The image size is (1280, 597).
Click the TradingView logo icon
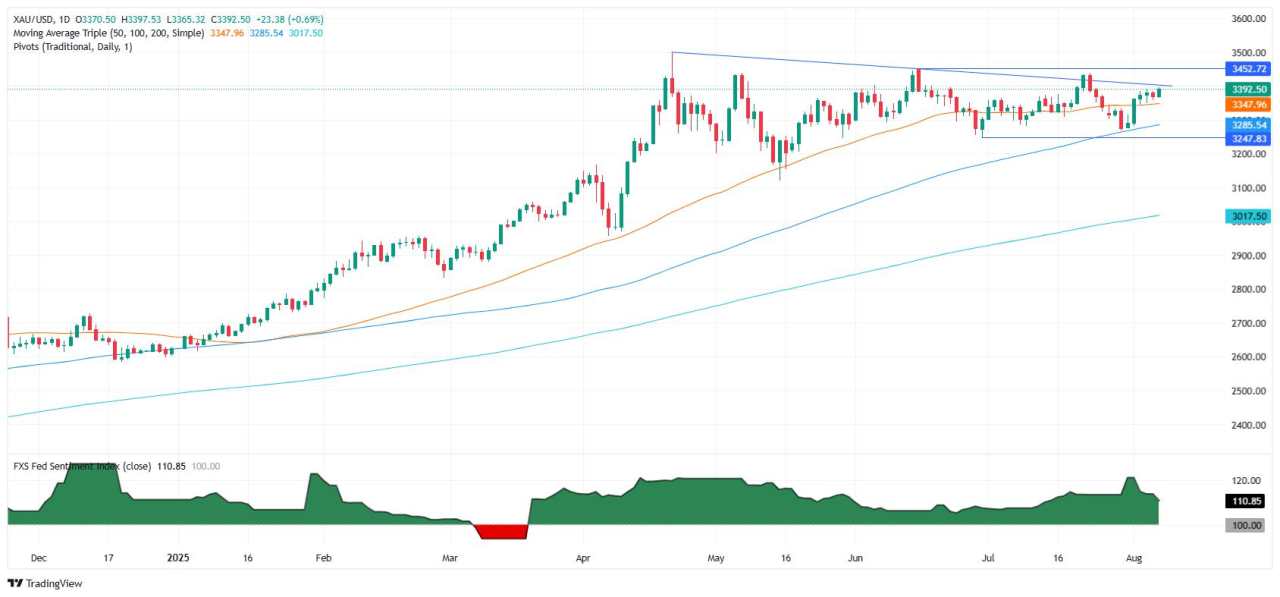tap(14, 583)
